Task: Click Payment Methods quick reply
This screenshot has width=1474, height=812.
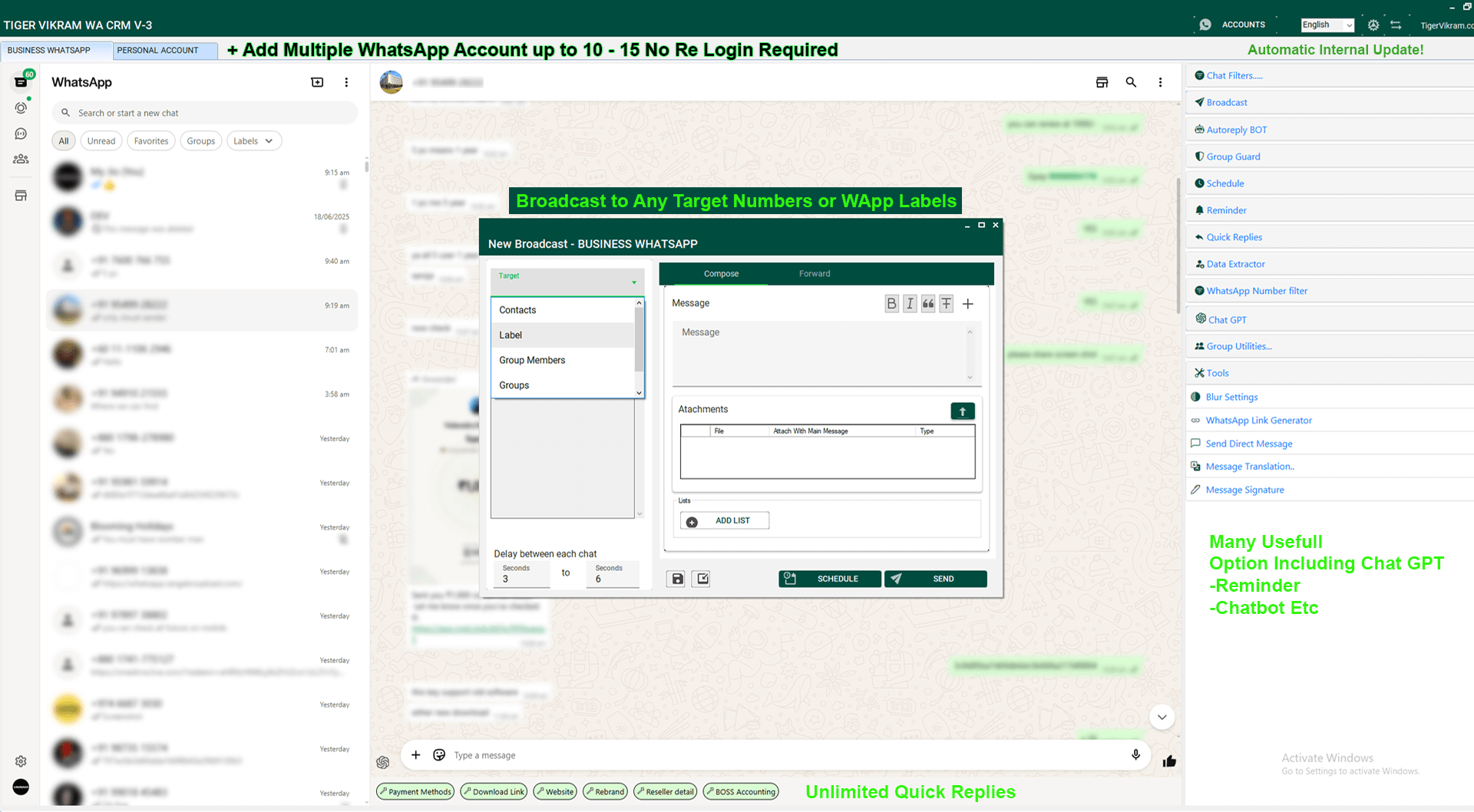Action: click(415, 791)
